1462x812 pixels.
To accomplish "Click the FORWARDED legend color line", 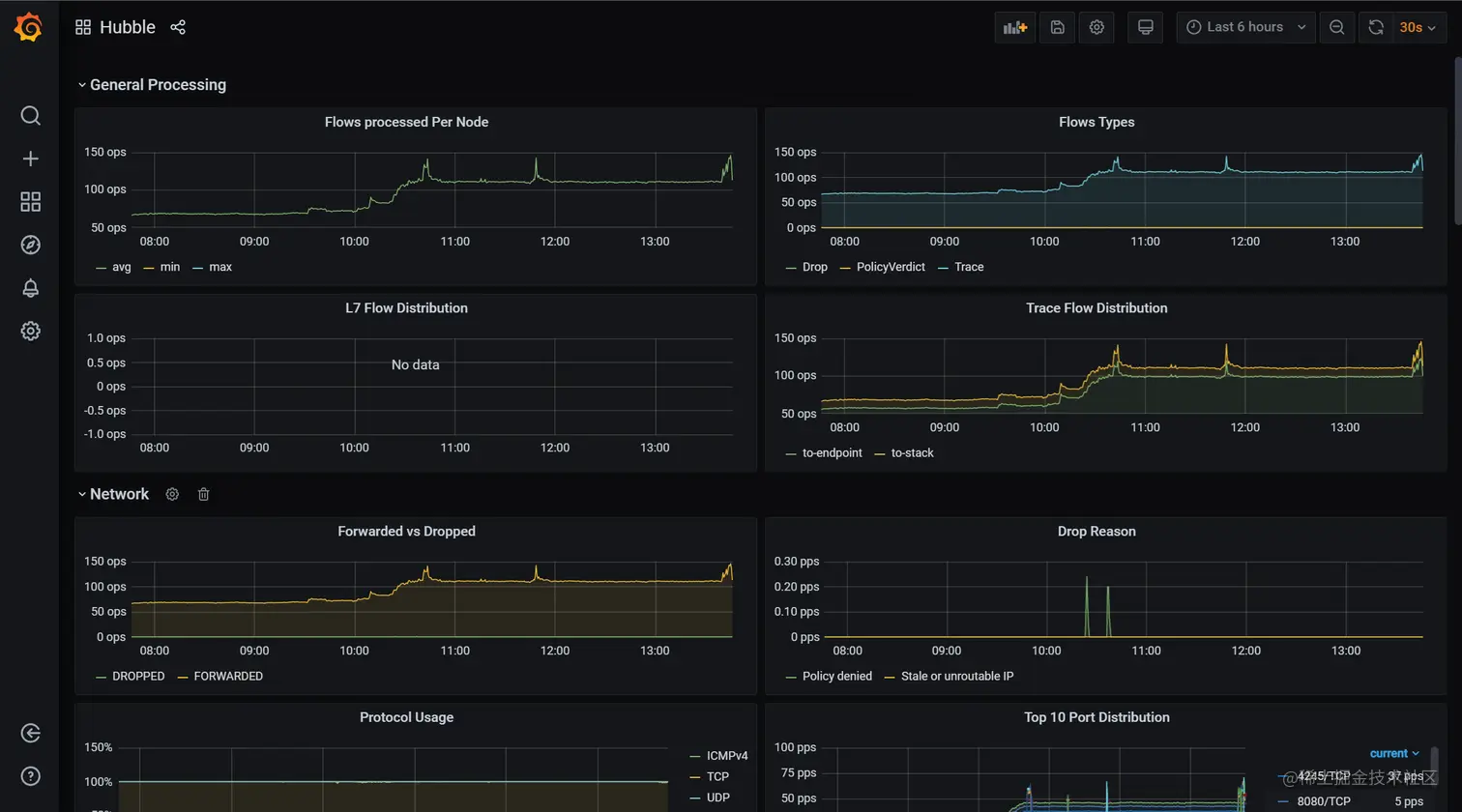I will (183, 677).
